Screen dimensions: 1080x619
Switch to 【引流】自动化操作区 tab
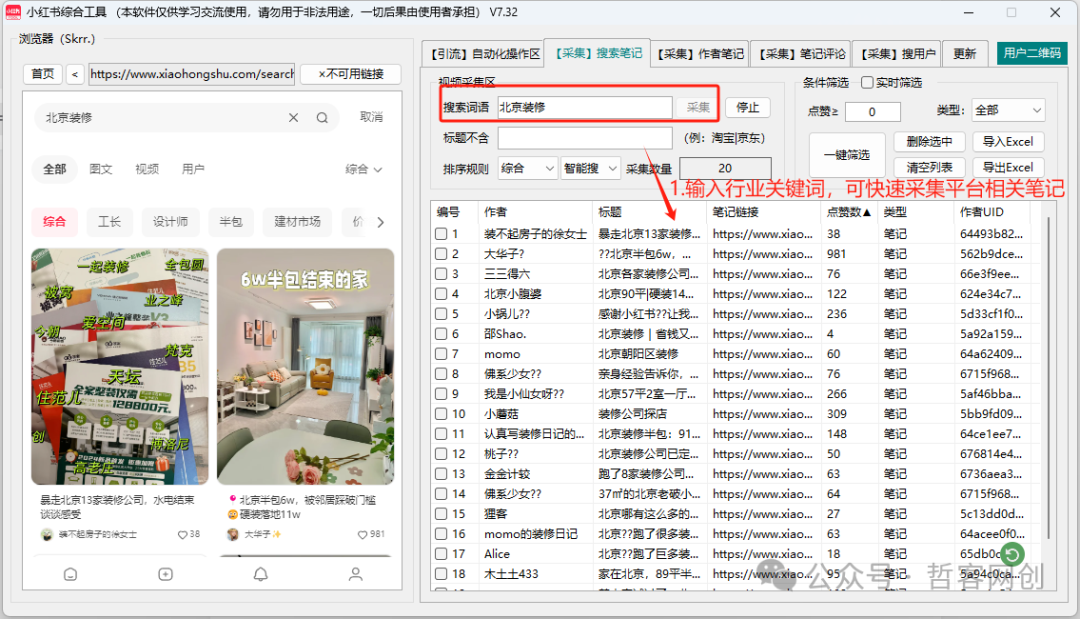click(485, 54)
